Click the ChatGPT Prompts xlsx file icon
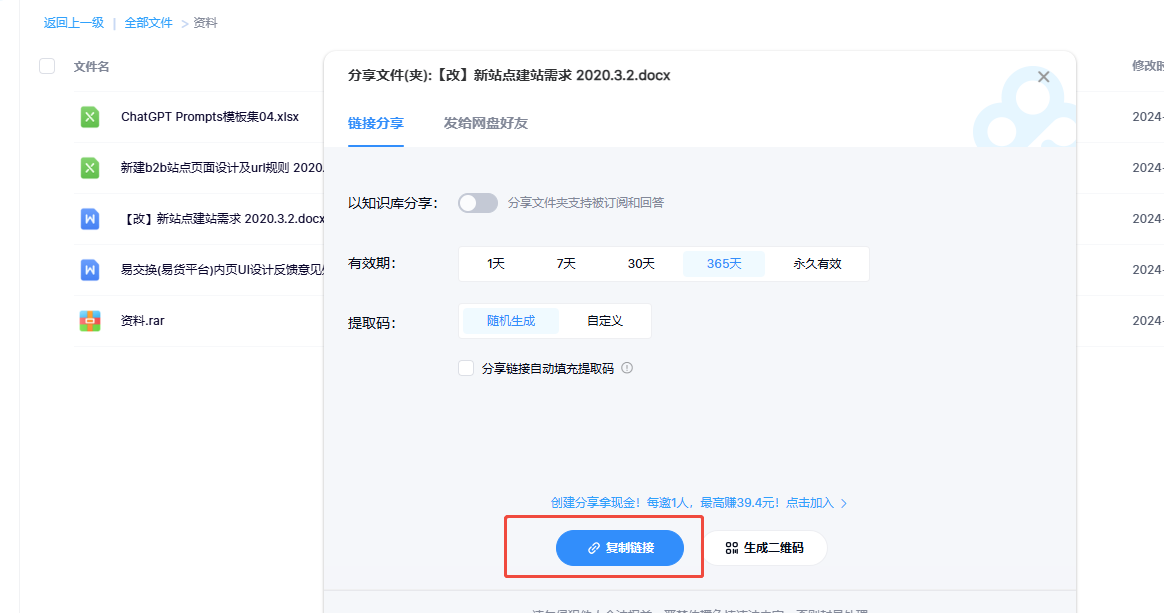 90,117
